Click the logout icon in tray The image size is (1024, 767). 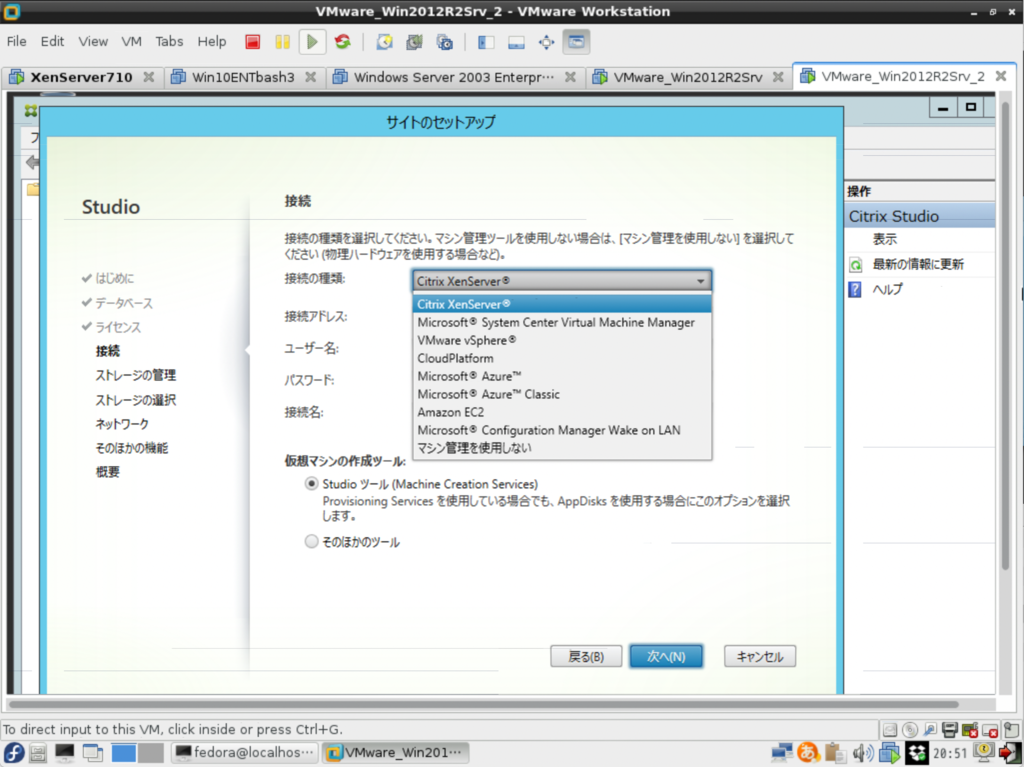click(x=1010, y=753)
